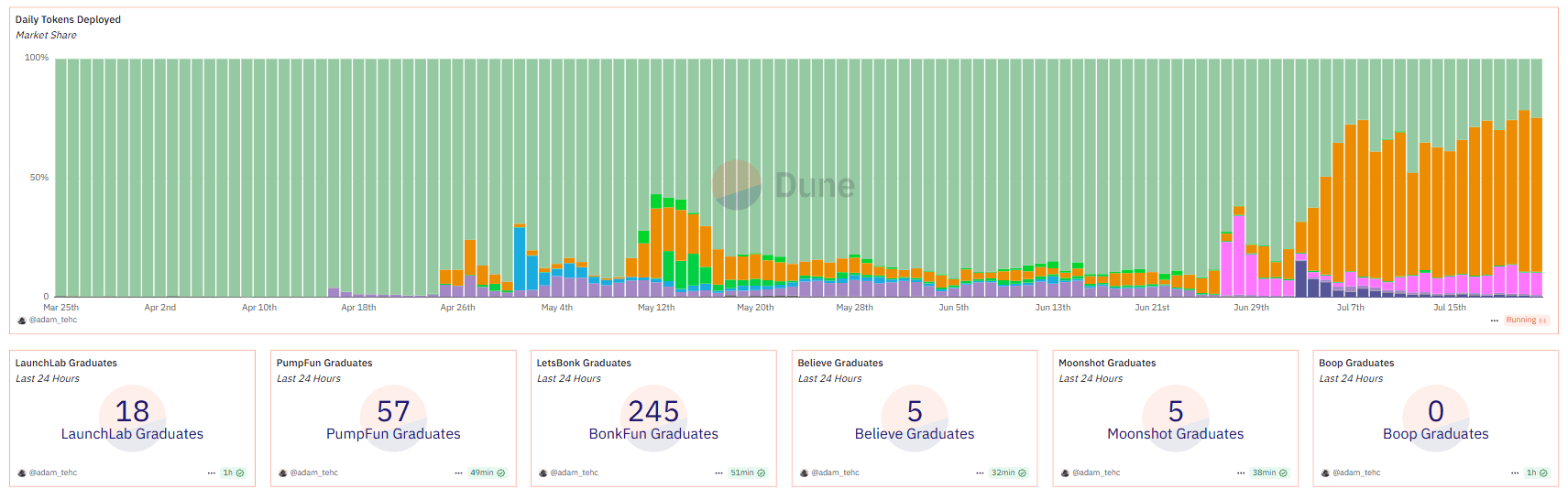
Task: Open @adam_tehc profile link below the chart
Action: (x=53, y=321)
